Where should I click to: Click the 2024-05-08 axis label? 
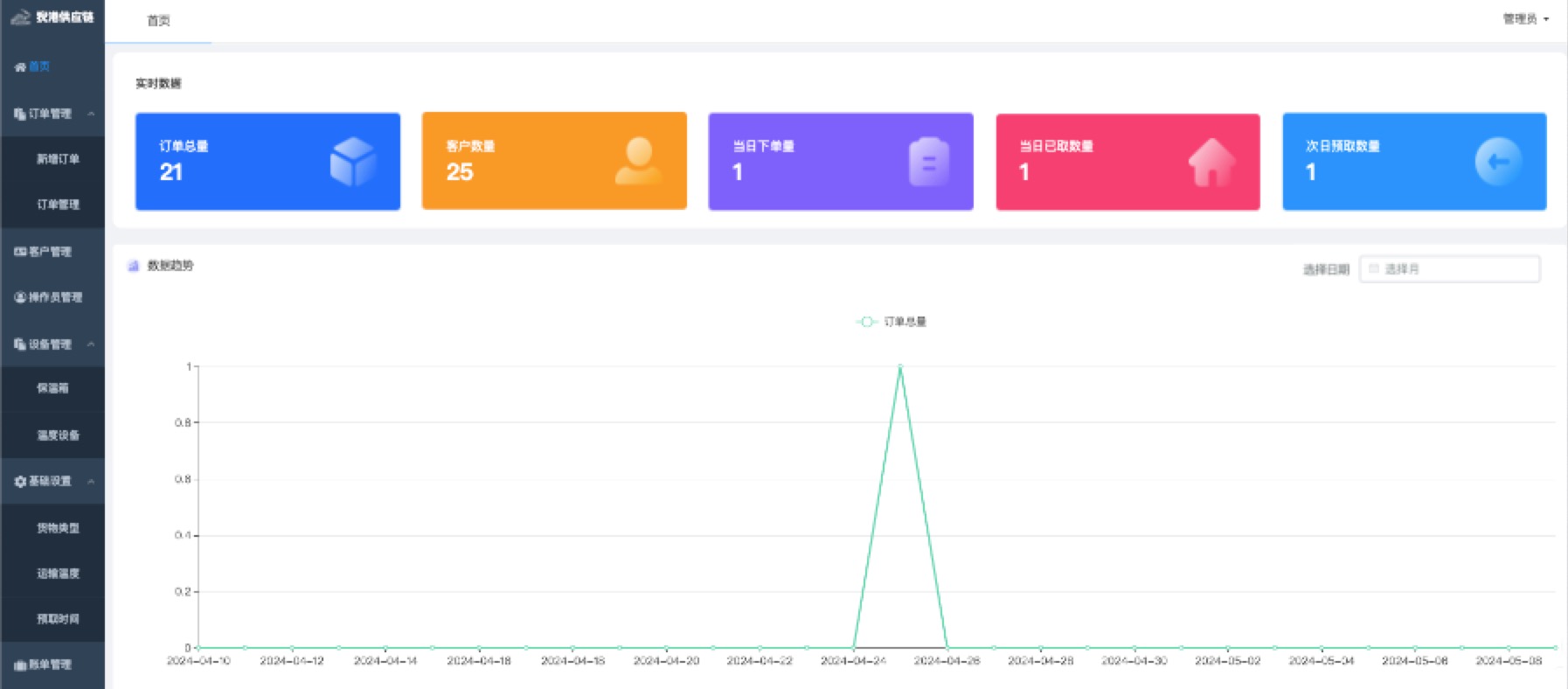[1509, 661]
